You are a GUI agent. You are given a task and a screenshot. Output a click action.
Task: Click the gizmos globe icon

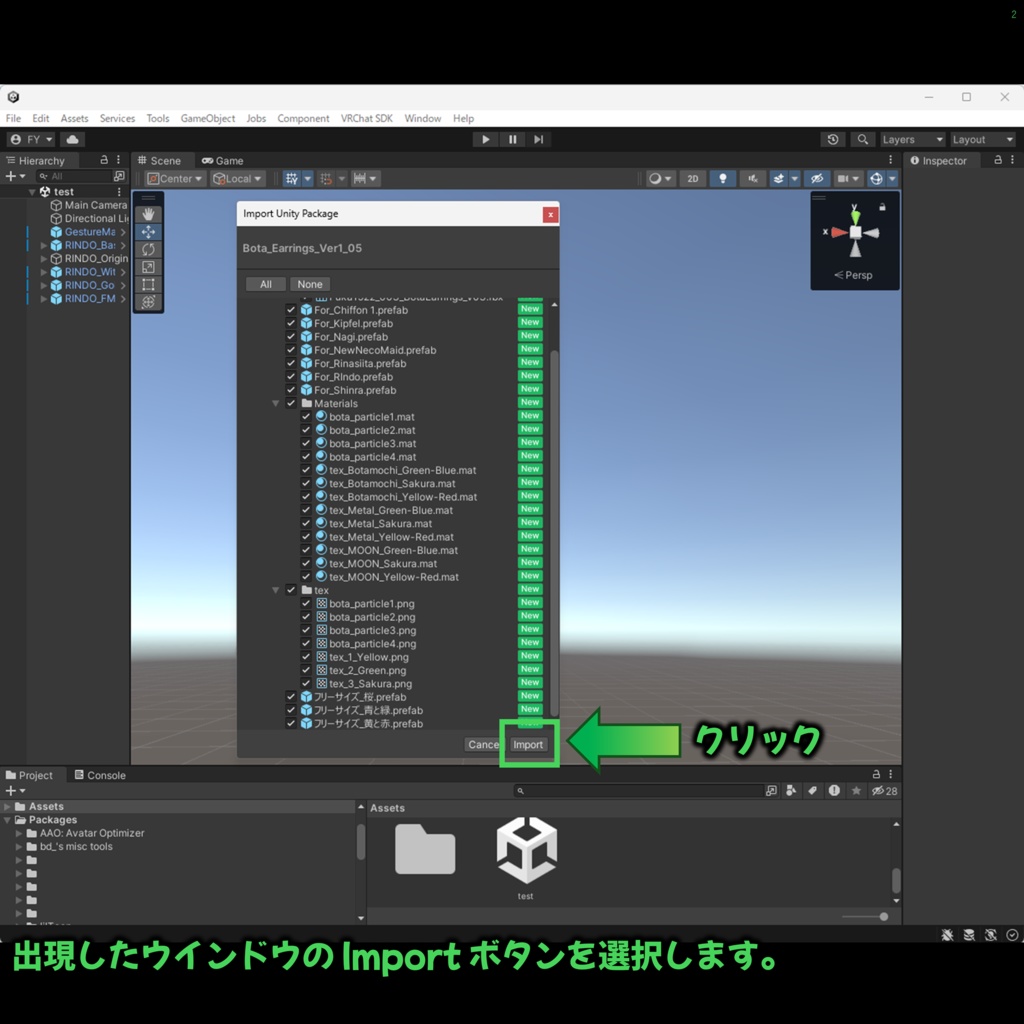tap(876, 178)
